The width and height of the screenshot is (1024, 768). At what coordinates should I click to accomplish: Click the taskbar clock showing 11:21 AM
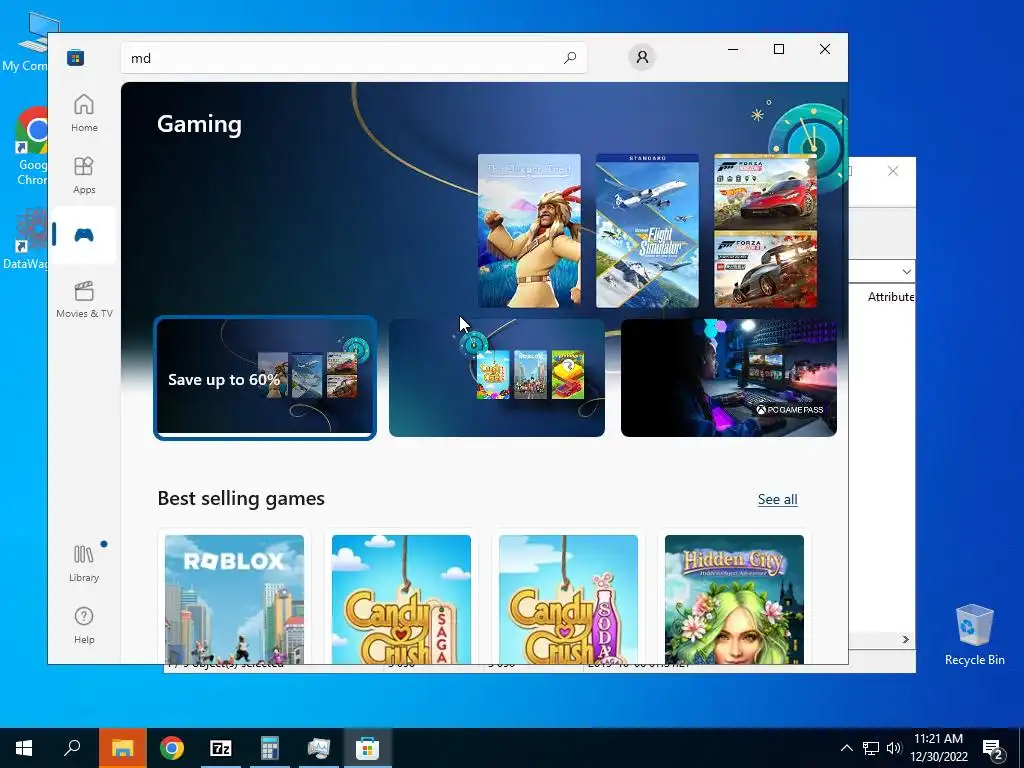(938, 748)
